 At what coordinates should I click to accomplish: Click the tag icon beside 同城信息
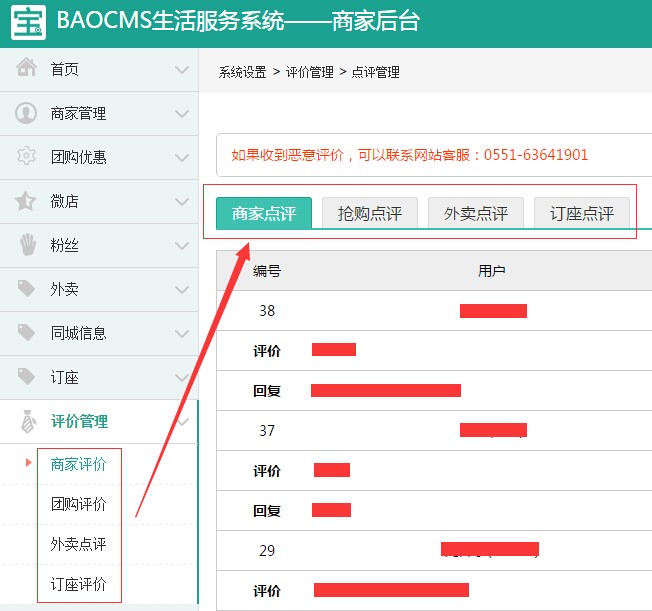pos(26,332)
